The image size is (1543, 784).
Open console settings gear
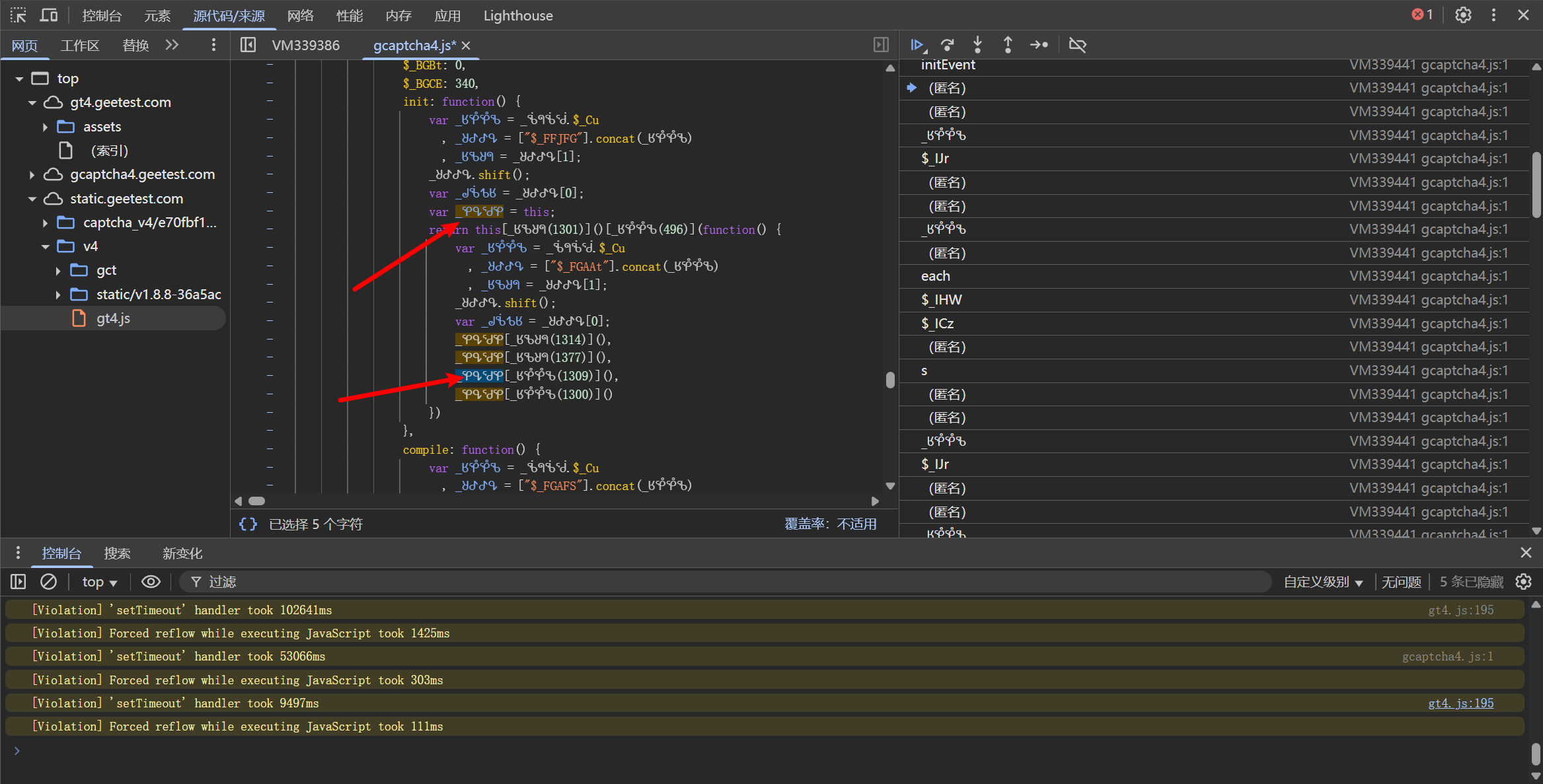point(1524,582)
